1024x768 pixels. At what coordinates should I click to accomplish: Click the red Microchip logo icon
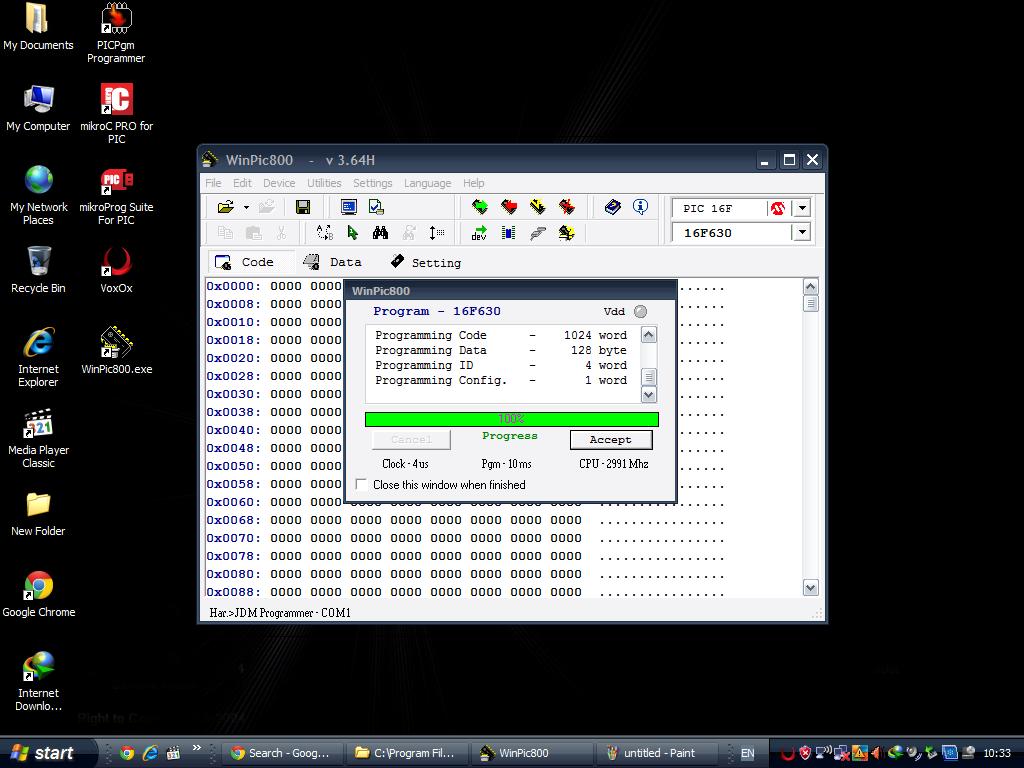pos(777,208)
